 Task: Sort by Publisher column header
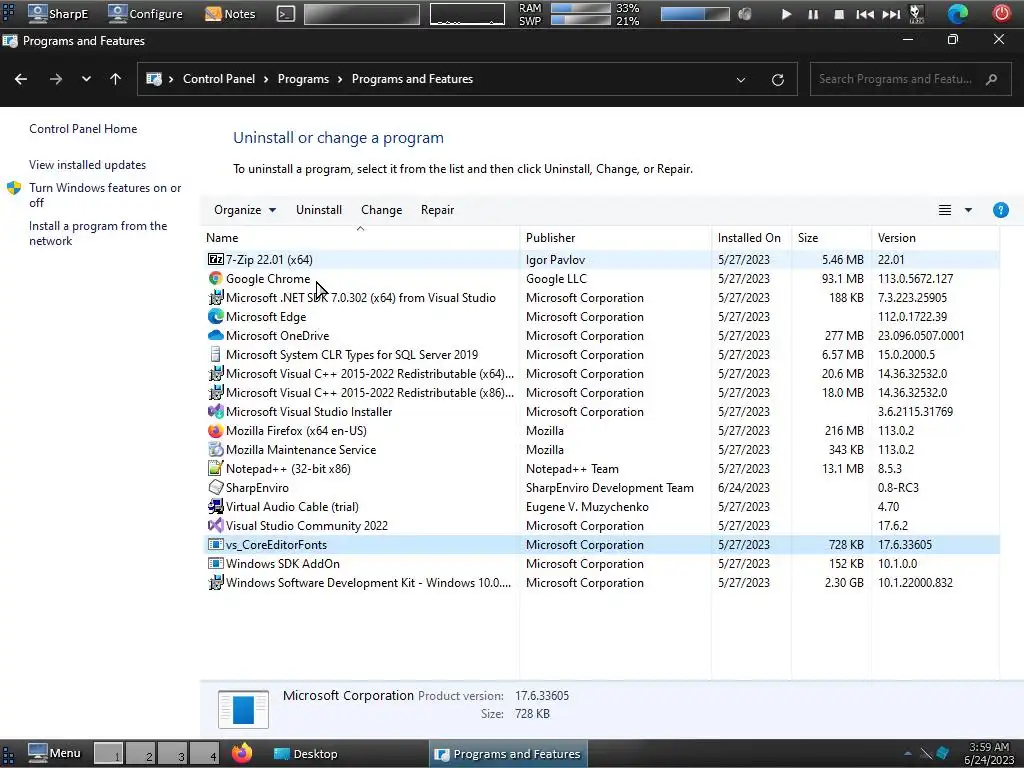(615, 238)
